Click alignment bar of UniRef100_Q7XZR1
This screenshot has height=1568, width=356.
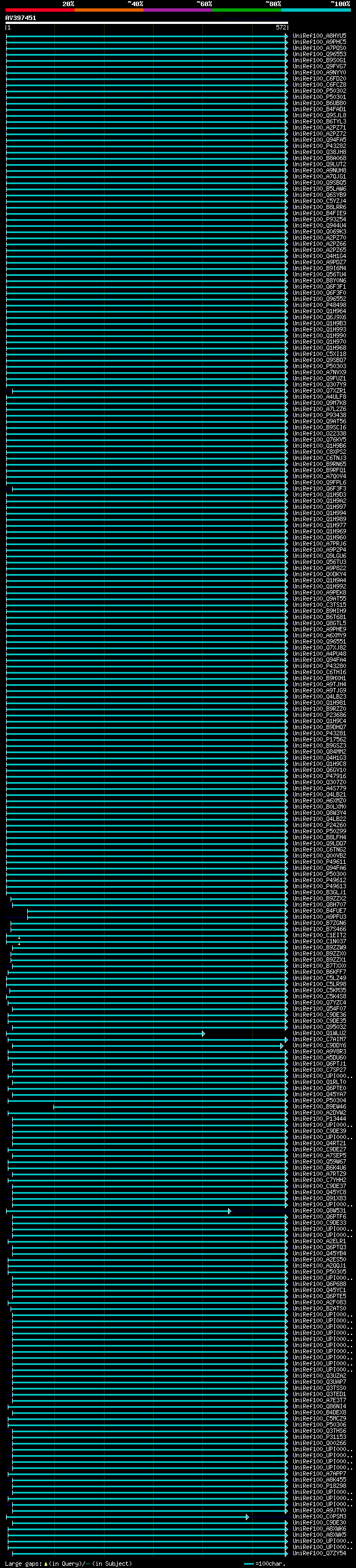(x=150, y=391)
